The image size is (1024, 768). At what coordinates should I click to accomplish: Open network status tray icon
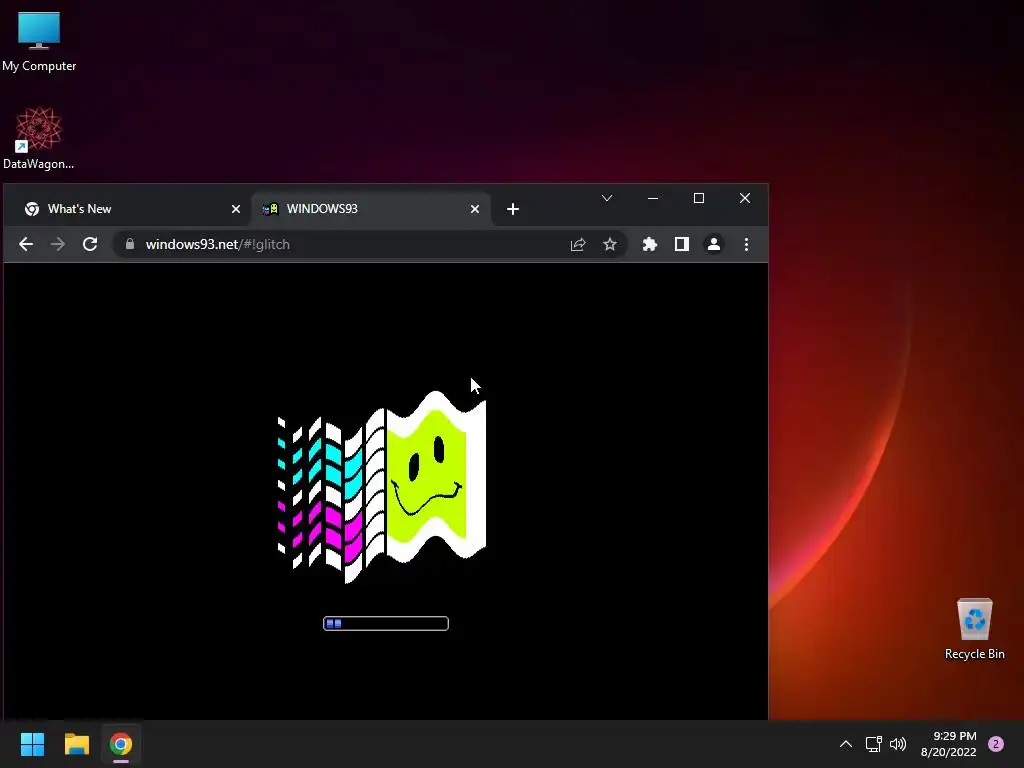[874, 744]
